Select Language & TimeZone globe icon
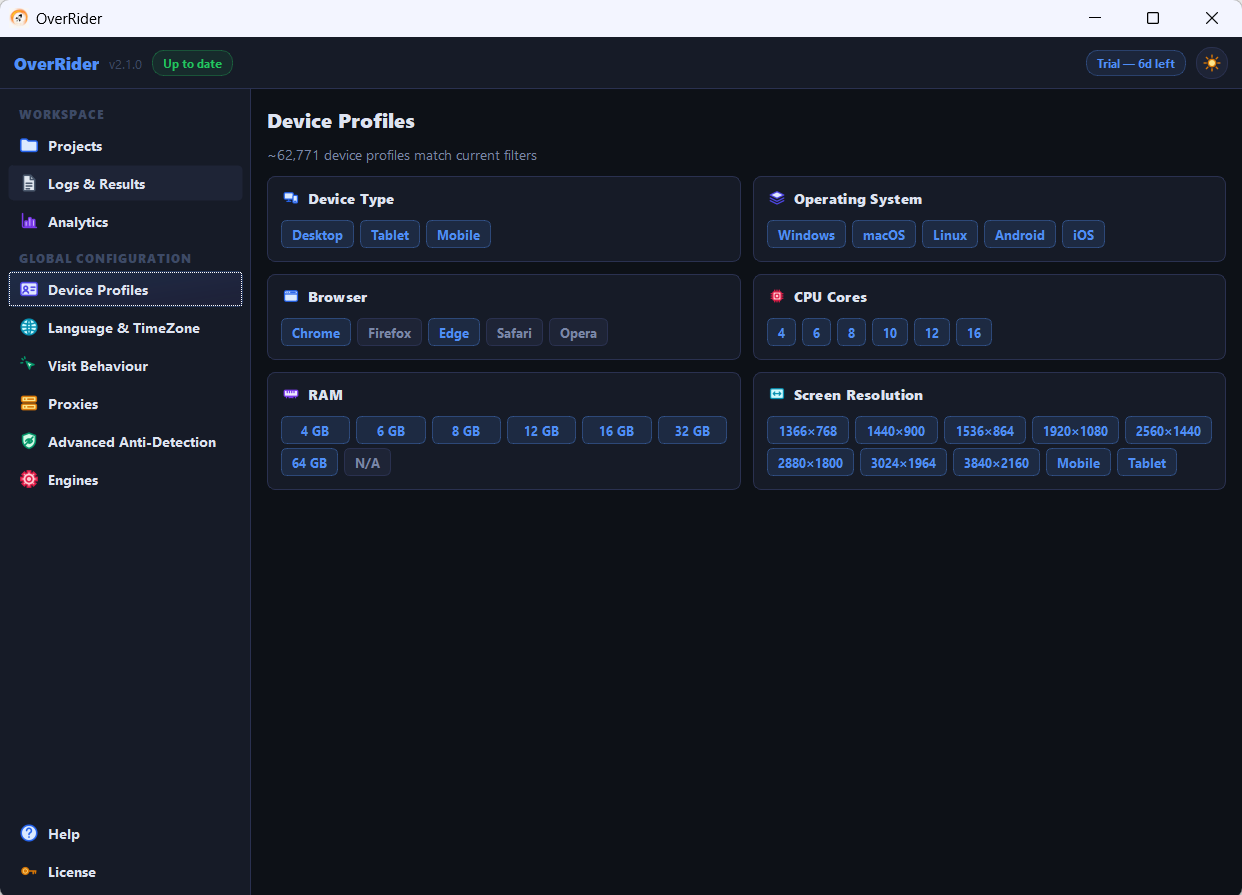 tap(29, 328)
